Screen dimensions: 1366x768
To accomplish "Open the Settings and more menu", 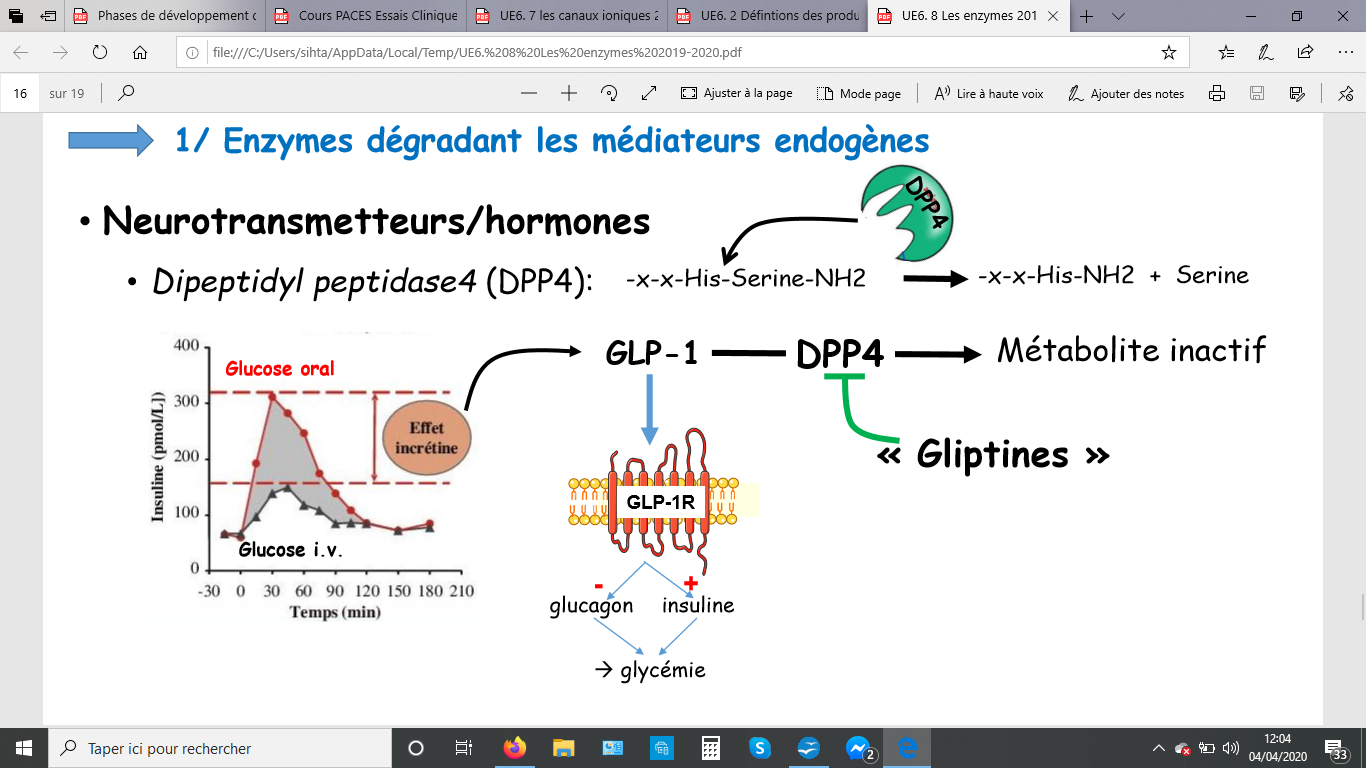I will (1344, 53).
